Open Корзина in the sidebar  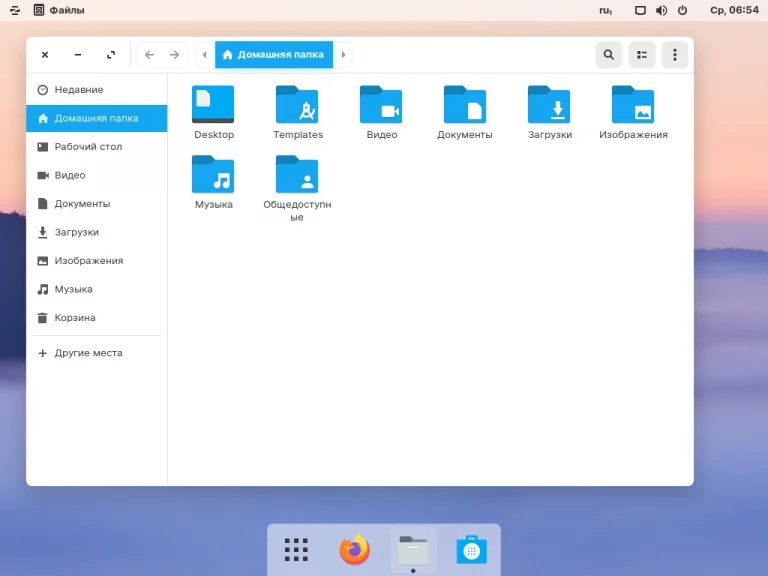(x=75, y=318)
